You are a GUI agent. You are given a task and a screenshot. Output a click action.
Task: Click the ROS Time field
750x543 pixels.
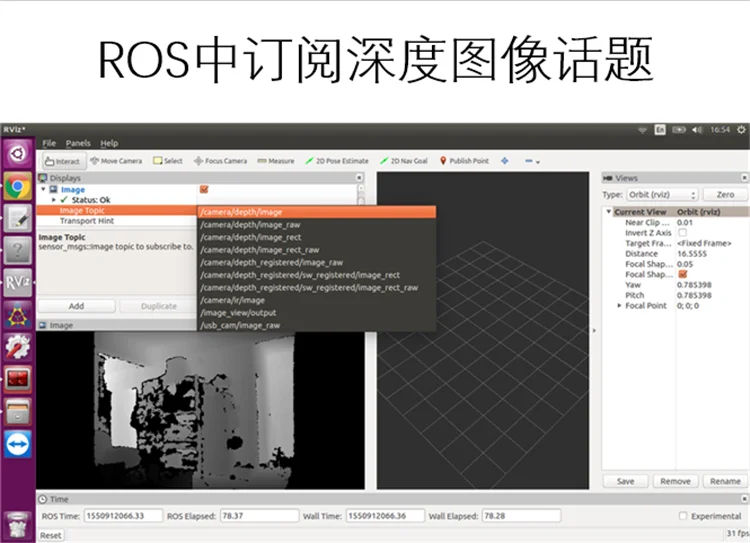coord(123,516)
